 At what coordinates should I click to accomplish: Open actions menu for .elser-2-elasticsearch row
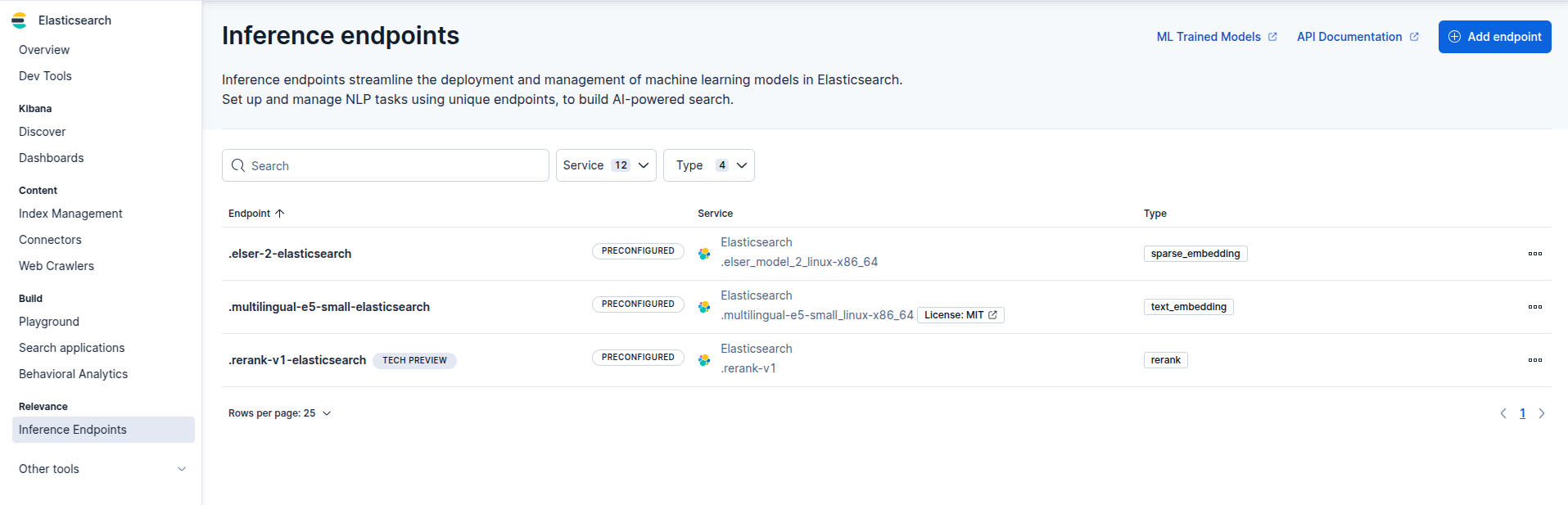1534,254
